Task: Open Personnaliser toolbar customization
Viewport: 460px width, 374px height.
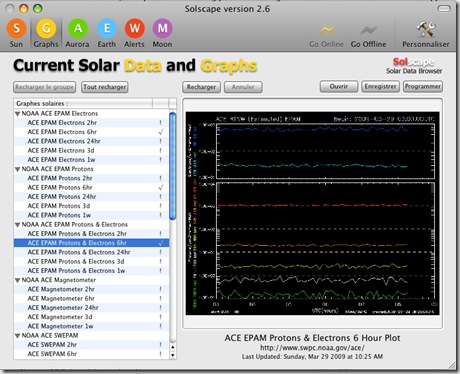Action: pos(426,34)
